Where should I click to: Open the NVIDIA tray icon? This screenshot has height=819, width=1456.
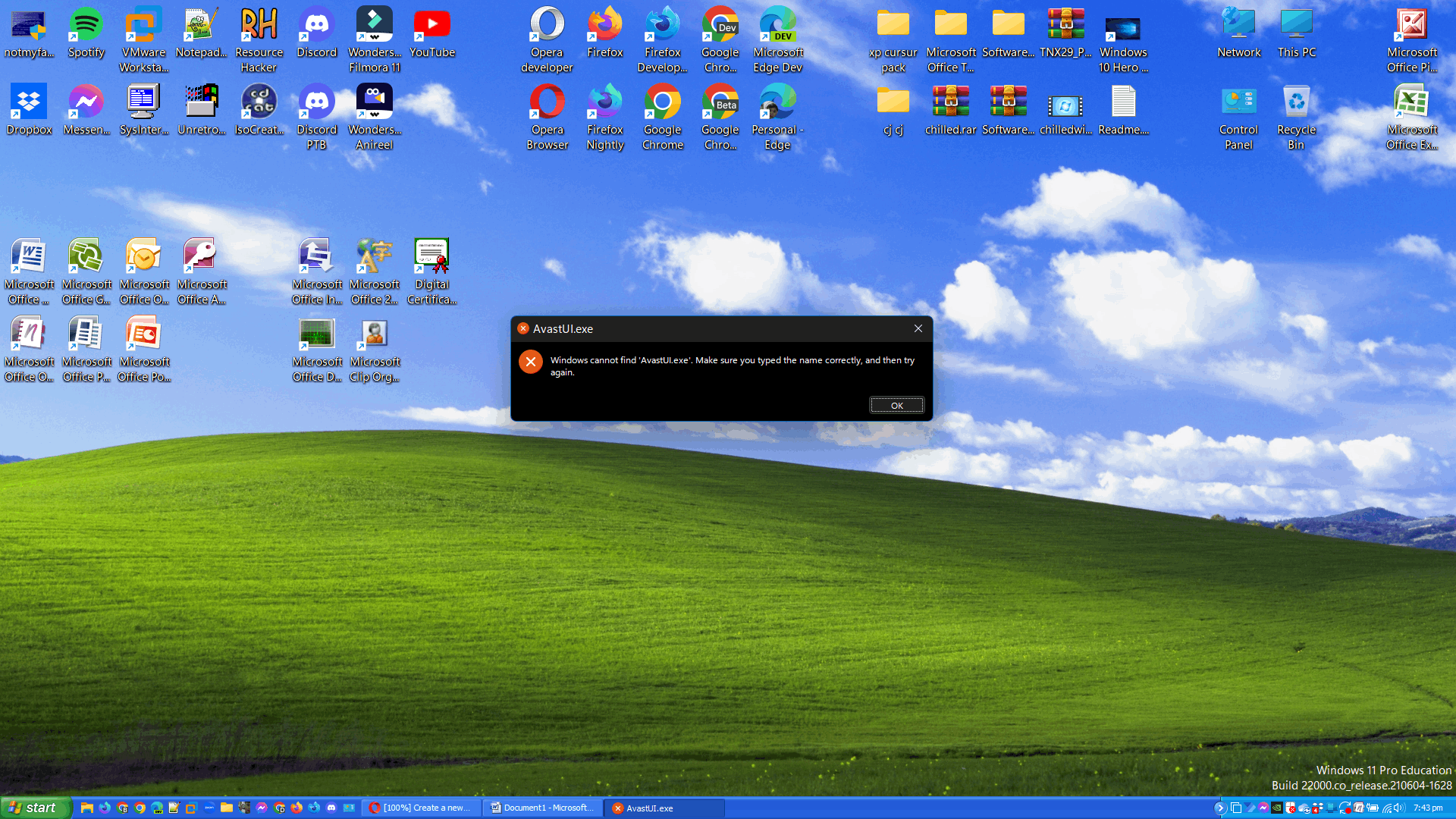pos(1277,808)
